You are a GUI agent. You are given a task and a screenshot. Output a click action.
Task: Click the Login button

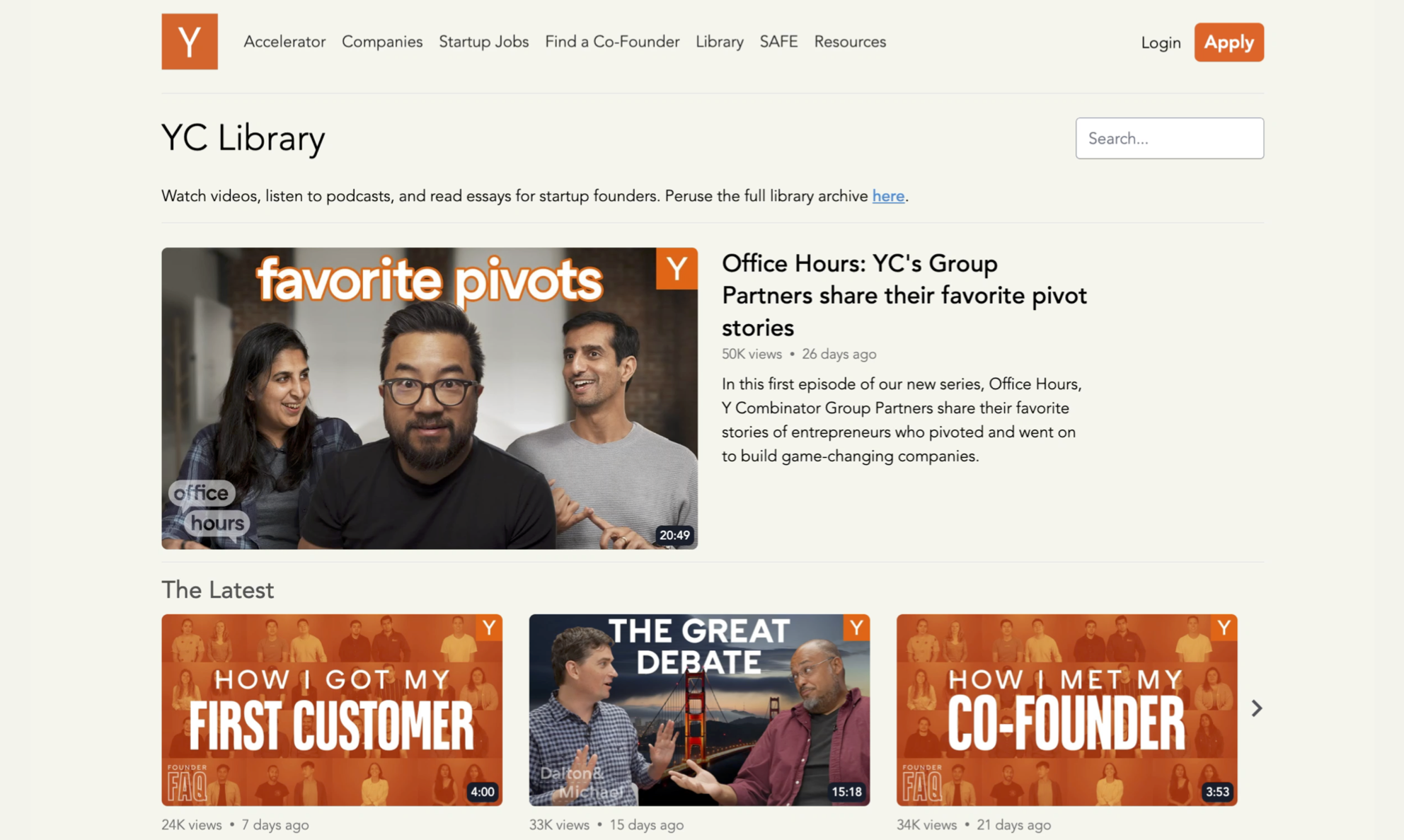click(1160, 41)
